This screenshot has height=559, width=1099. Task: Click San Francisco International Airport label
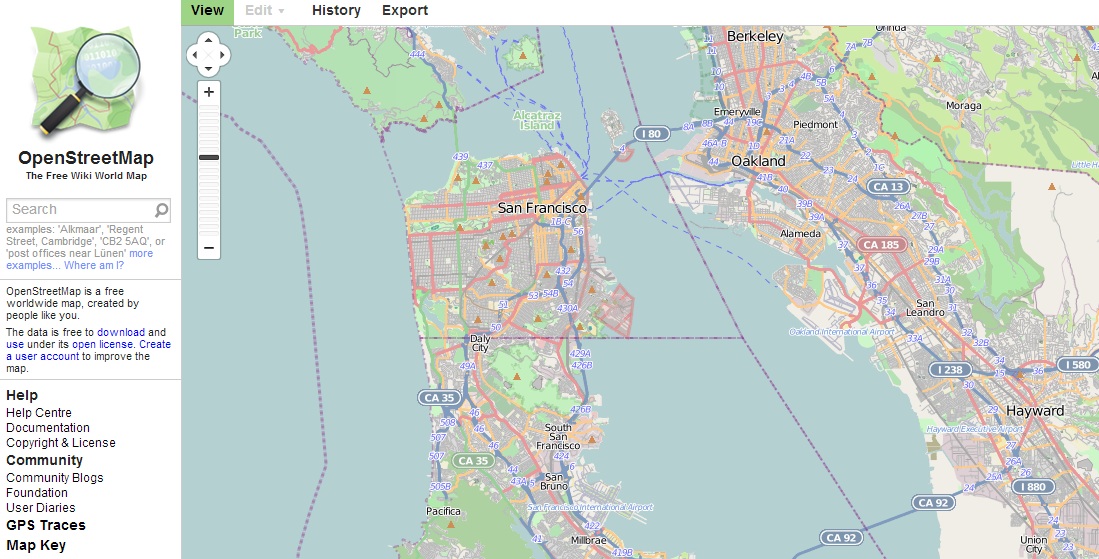pos(590,507)
